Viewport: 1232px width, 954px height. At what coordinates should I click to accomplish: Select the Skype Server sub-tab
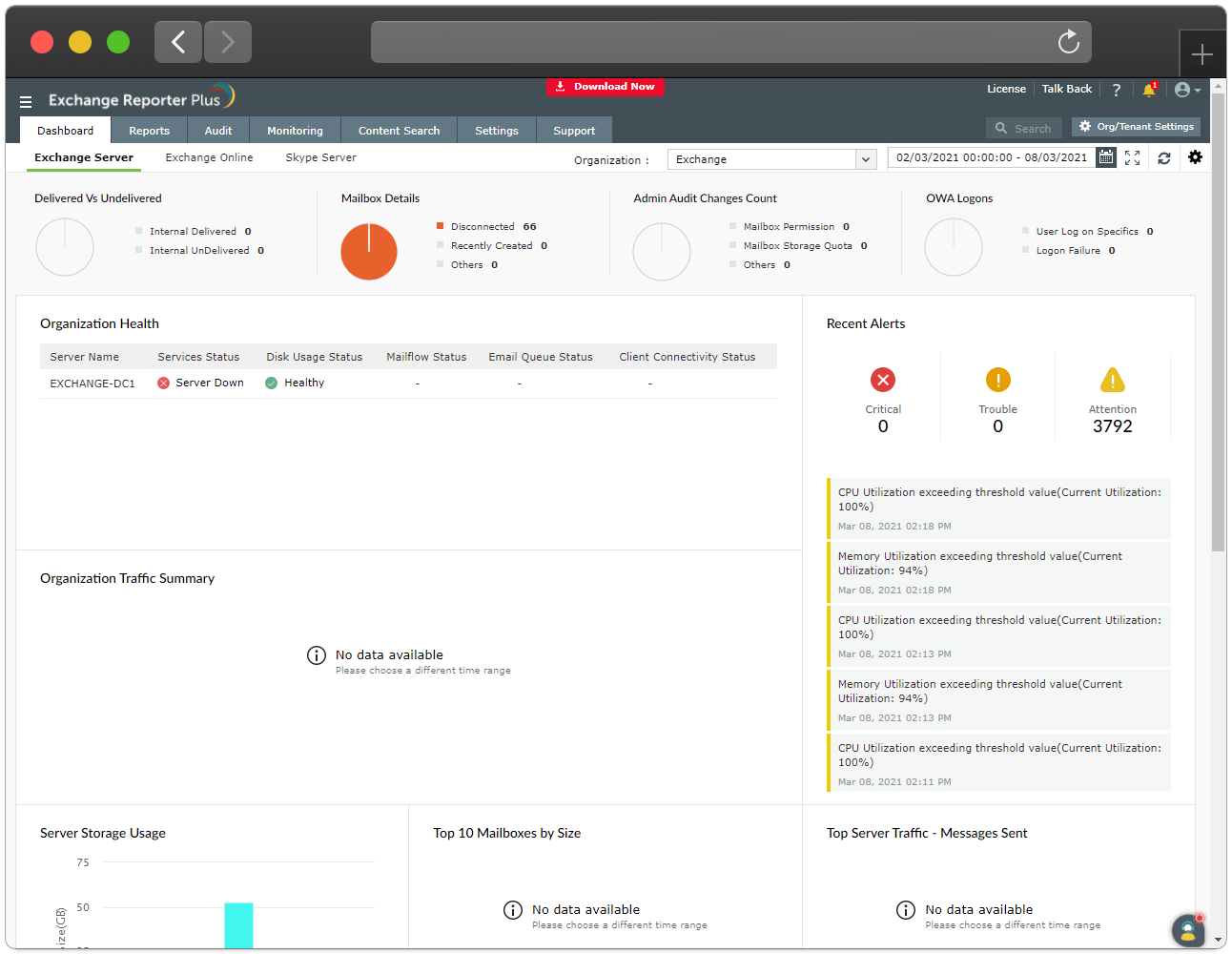pos(320,158)
